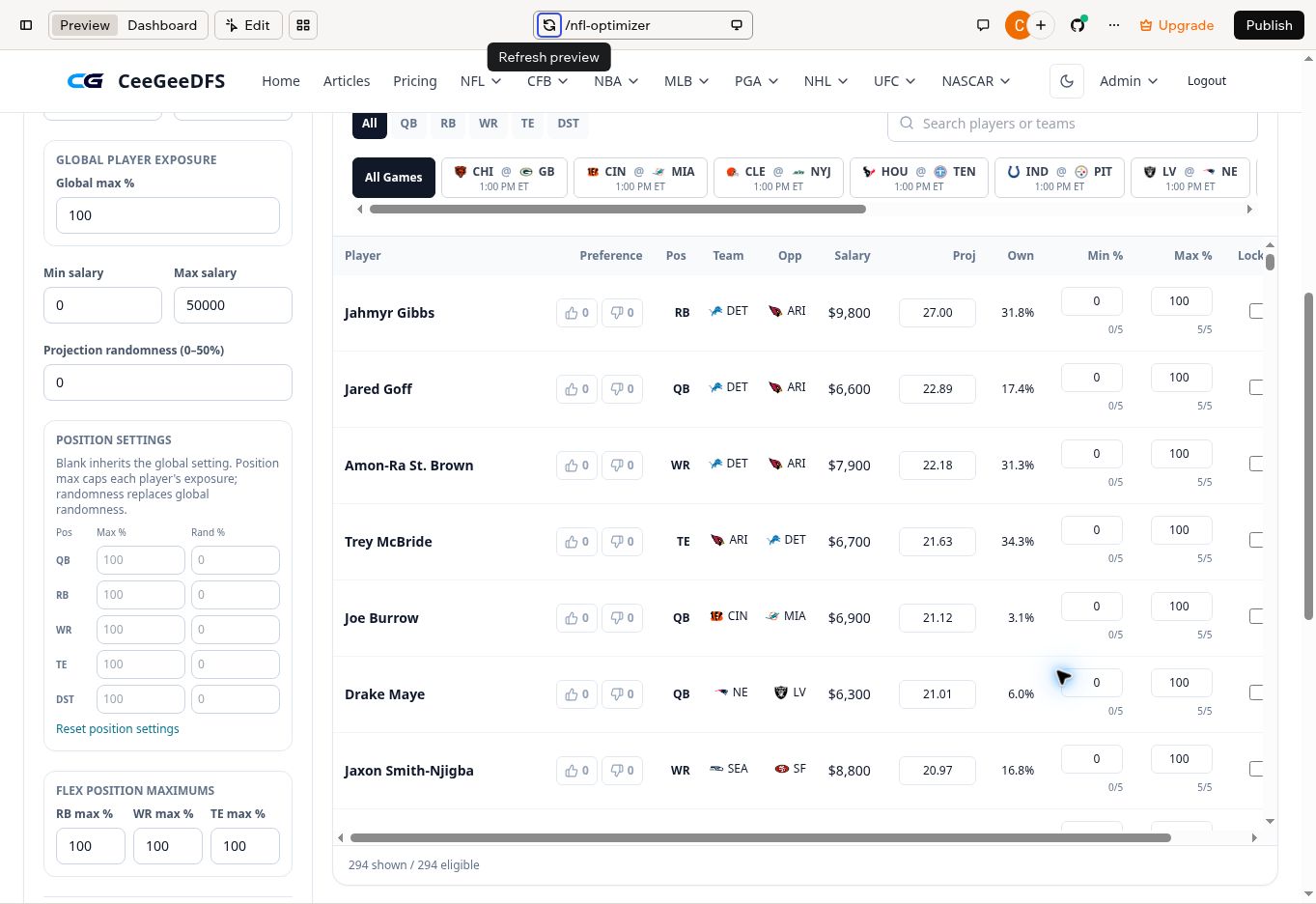Filter by CHI @ GB game
The height and width of the screenshot is (904, 1316).
504,178
